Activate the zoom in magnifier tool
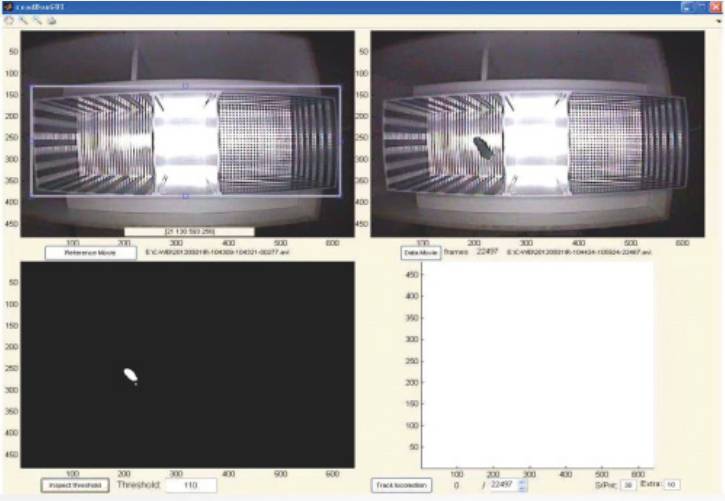Screen dimensions: 725x501 [23, 20]
